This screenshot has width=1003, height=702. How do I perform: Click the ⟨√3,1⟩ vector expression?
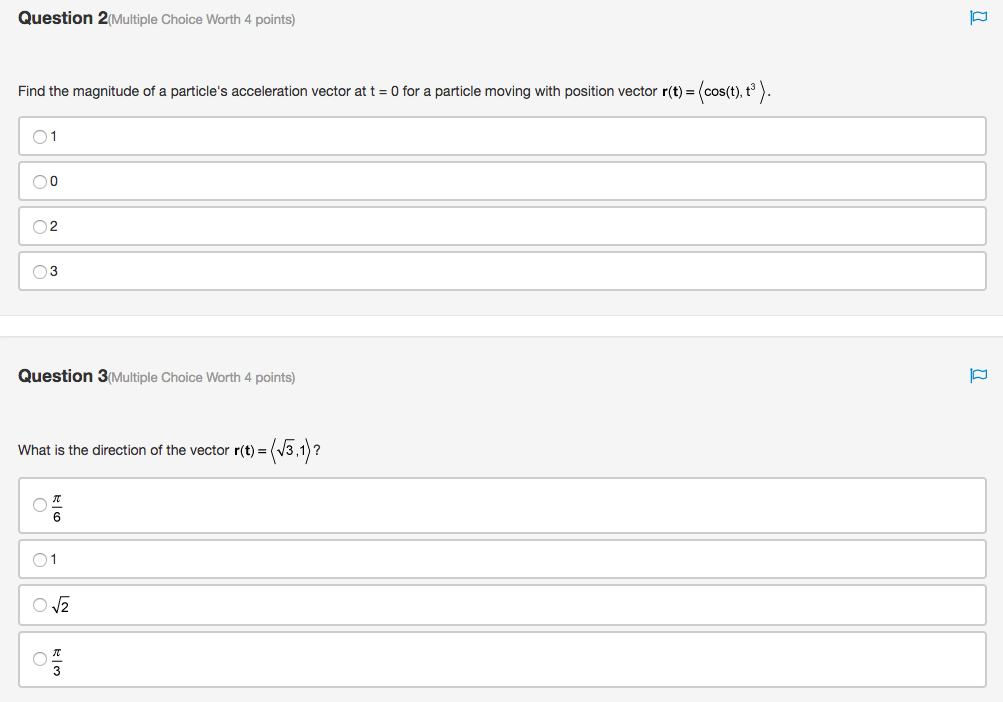(290, 451)
